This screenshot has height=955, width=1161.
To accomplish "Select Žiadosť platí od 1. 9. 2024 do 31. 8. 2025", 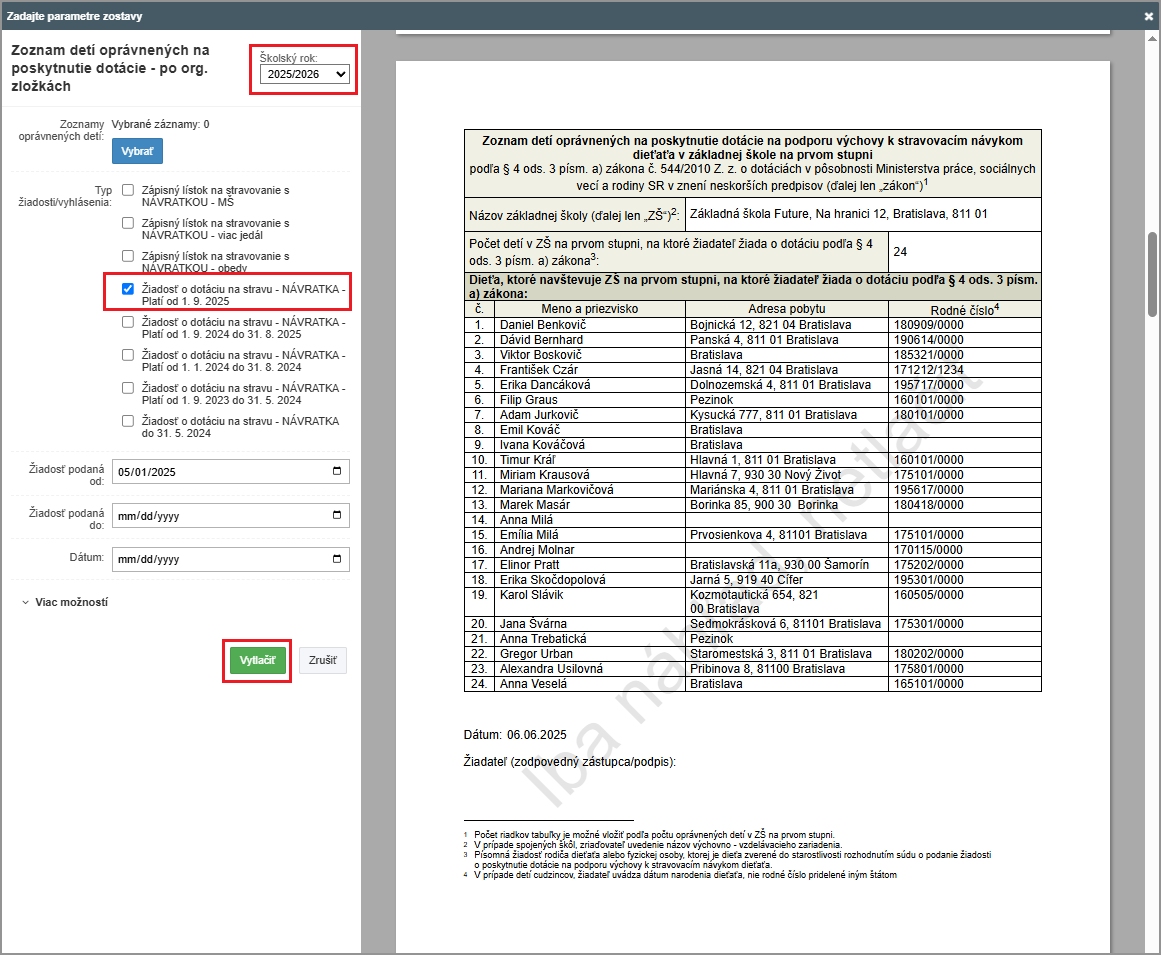I will [x=128, y=322].
